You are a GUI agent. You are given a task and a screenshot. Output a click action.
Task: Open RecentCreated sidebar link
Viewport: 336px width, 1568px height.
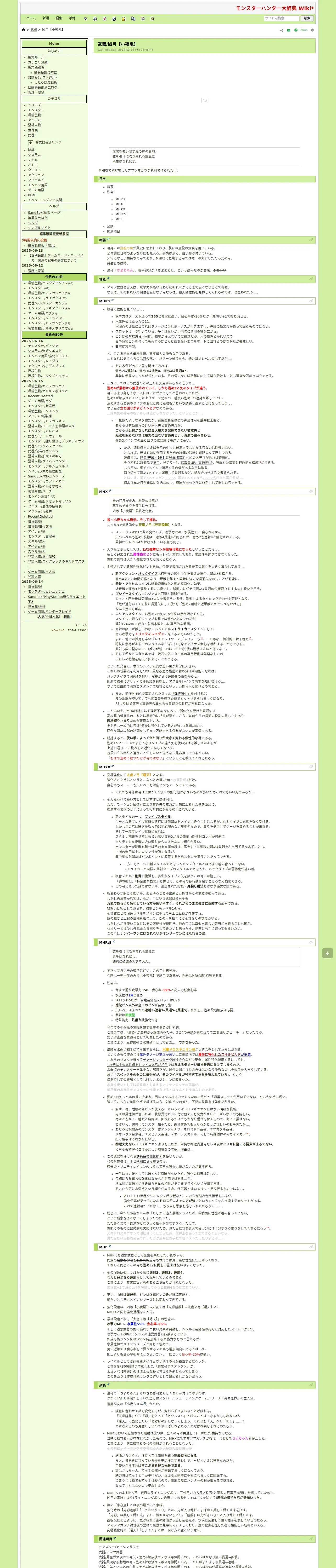coord(40,396)
